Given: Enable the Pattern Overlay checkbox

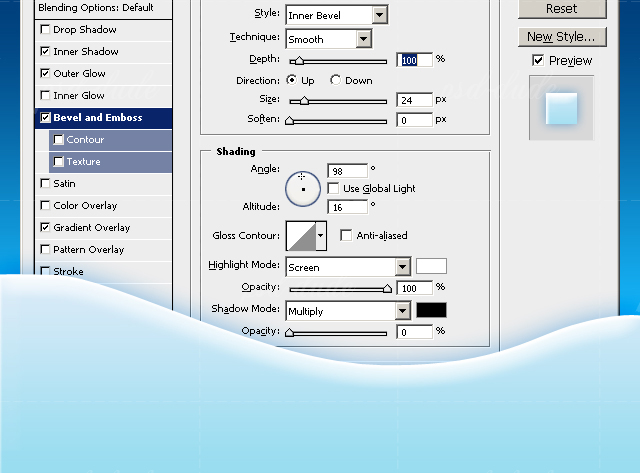Looking at the screenshot, I should point(45,249).
